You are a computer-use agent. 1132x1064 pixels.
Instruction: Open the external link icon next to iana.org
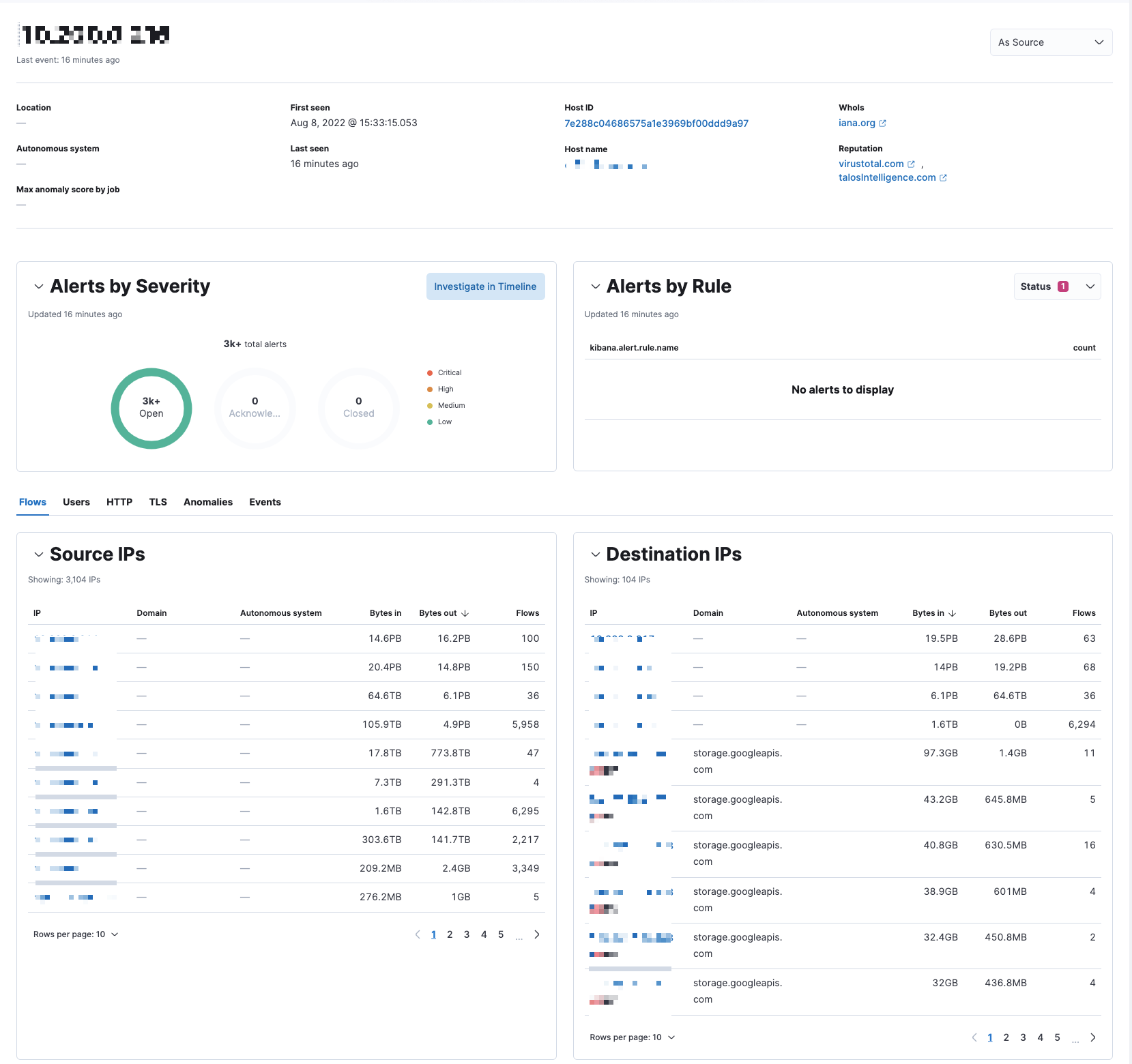(x=883, y=123)
